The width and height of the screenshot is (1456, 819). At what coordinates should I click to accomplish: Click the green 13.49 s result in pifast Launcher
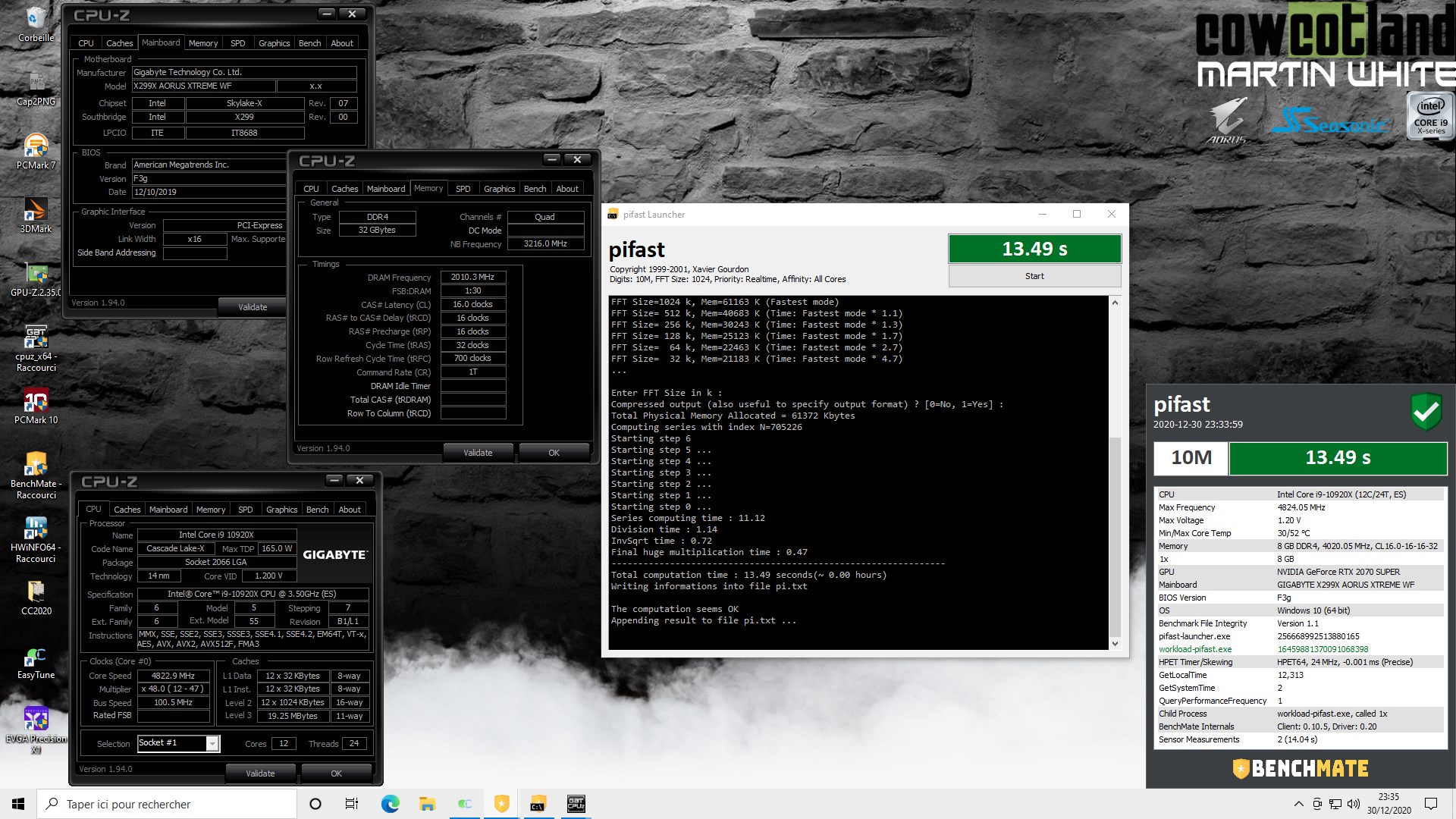click(x=1034, y=249)
